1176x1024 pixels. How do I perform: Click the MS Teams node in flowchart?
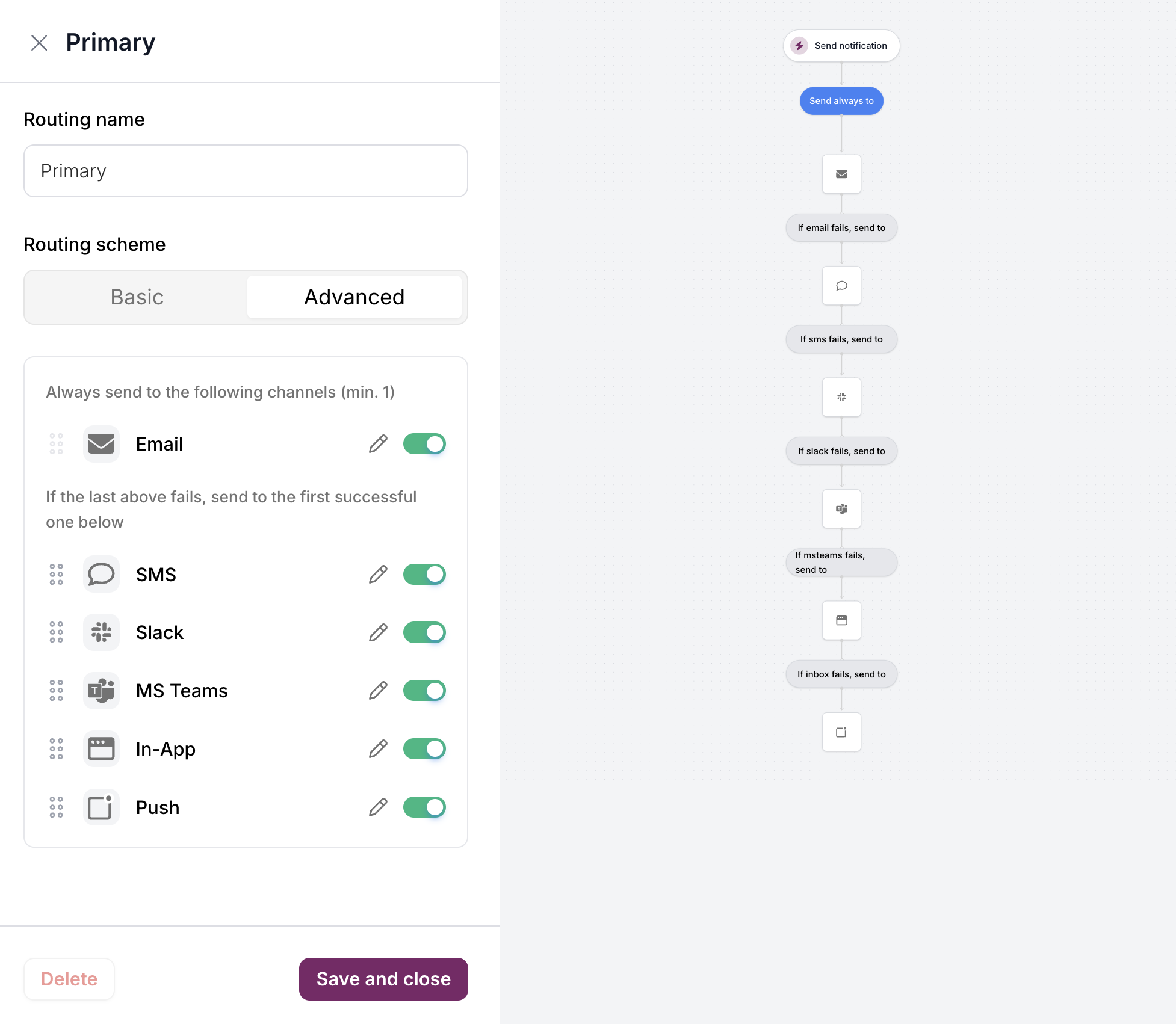(x=841, y=509)
